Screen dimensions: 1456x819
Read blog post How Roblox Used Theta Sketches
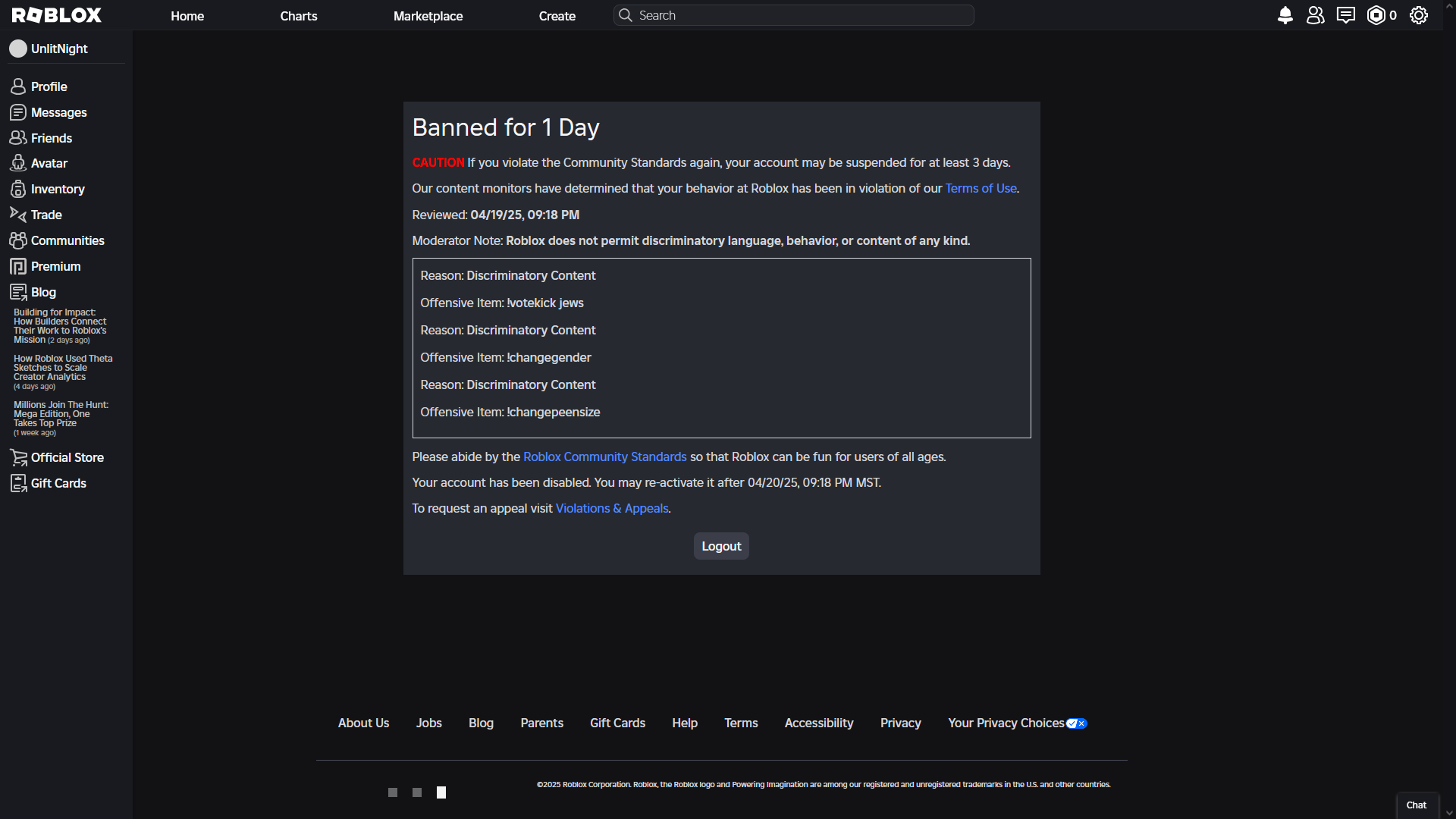pyautogui.click(x=63, y=372)
